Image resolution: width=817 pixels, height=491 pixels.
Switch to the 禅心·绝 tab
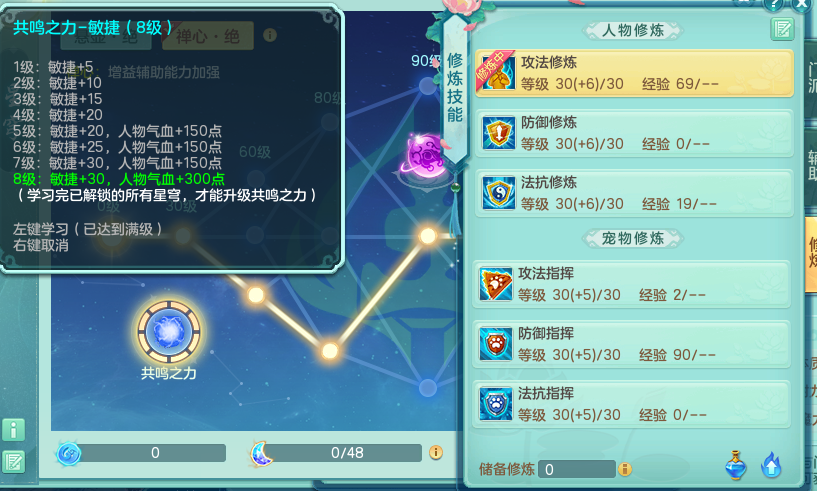(208, 36)
